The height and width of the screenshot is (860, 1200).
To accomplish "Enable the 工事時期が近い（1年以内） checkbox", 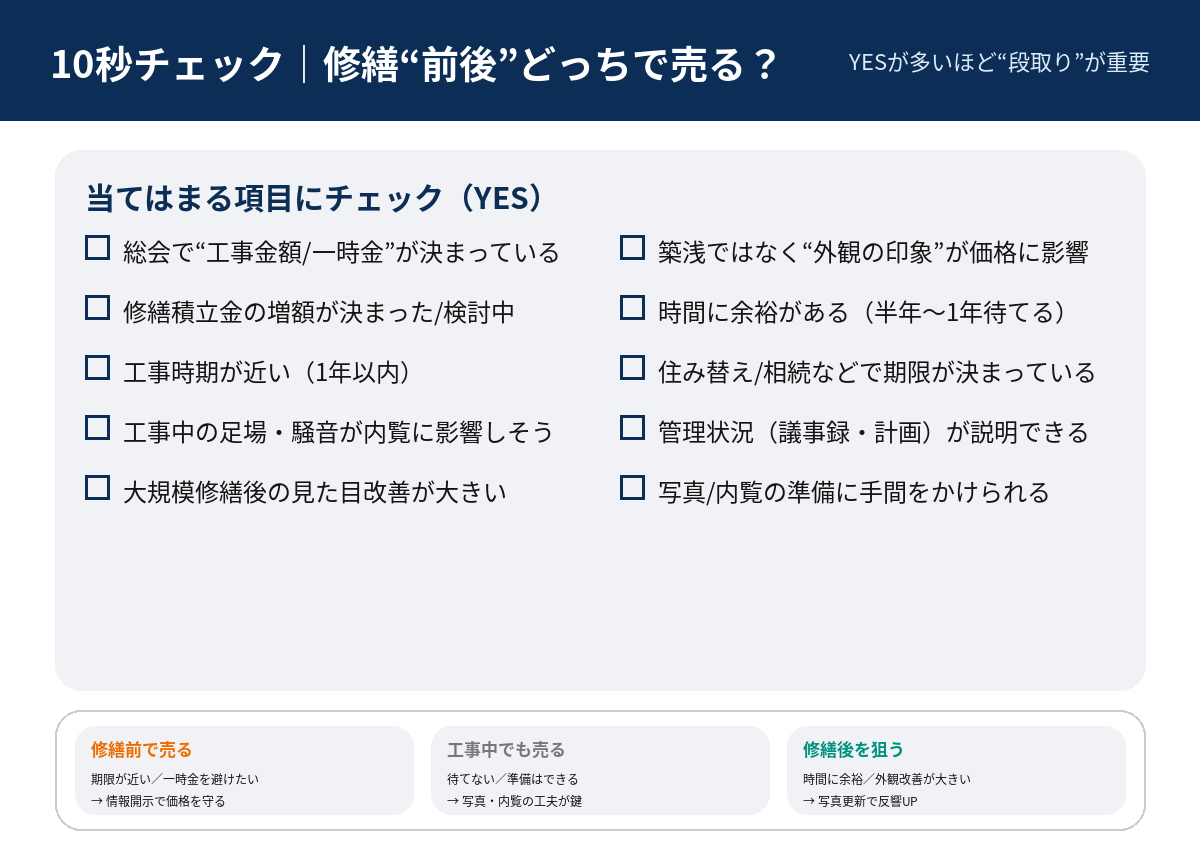I will coord(97,368).
